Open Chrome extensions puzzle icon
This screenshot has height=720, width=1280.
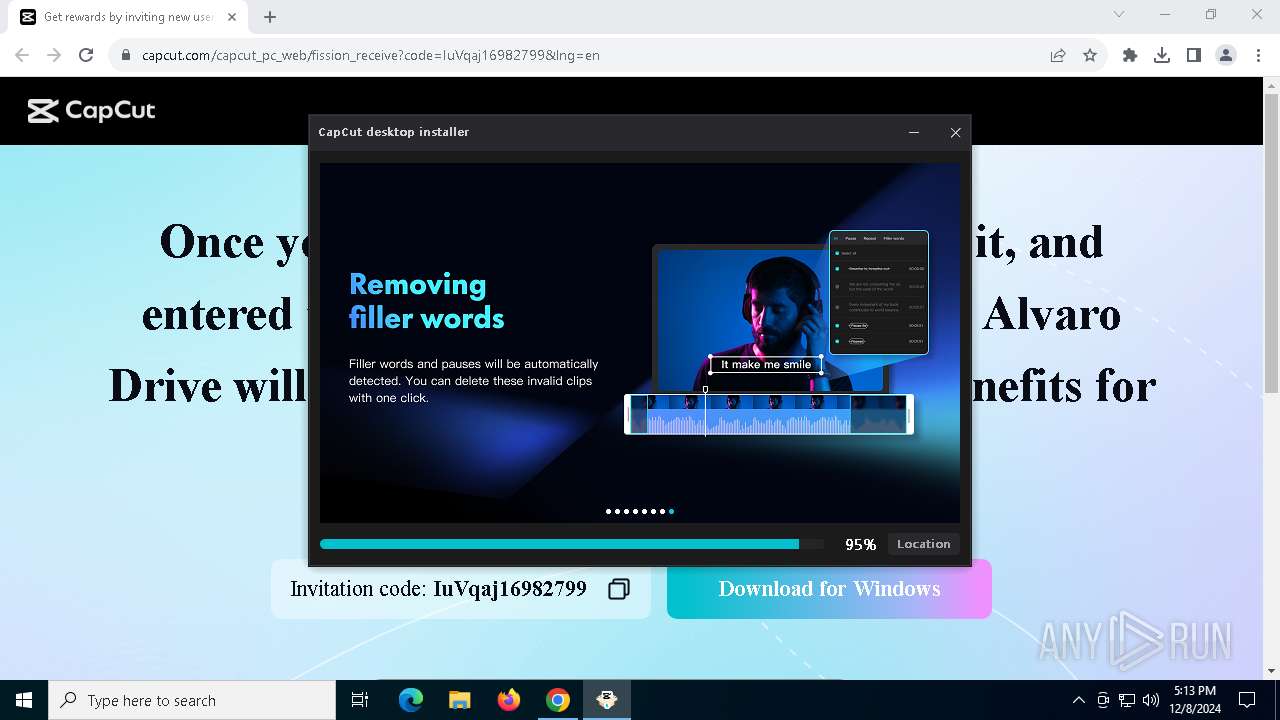point(1130,55)
